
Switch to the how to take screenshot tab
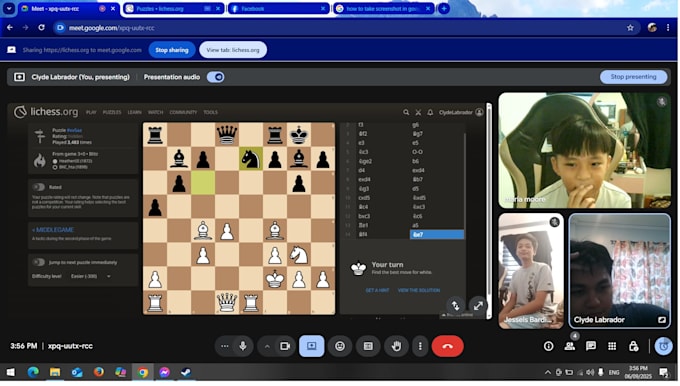point(384,8)
